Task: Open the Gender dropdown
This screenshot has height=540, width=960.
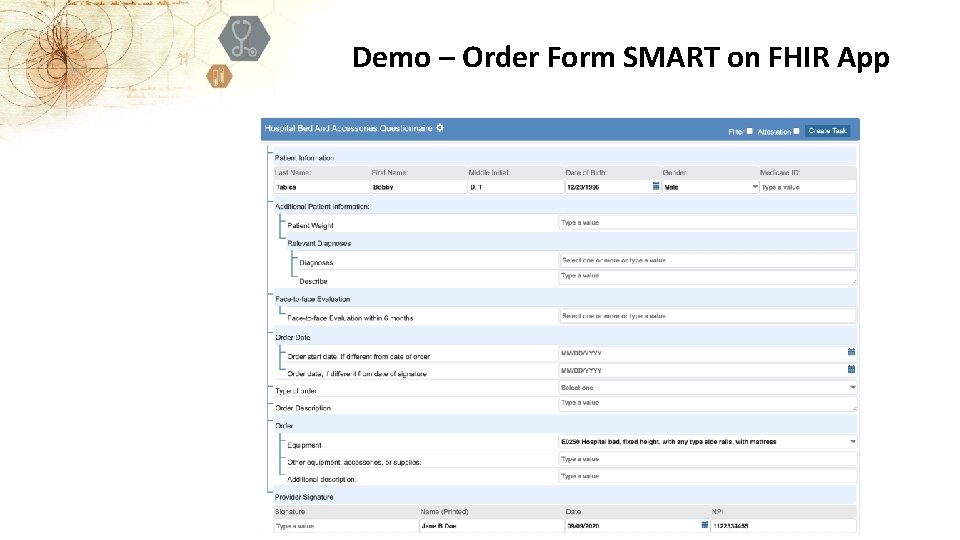Action: [710, 187]
